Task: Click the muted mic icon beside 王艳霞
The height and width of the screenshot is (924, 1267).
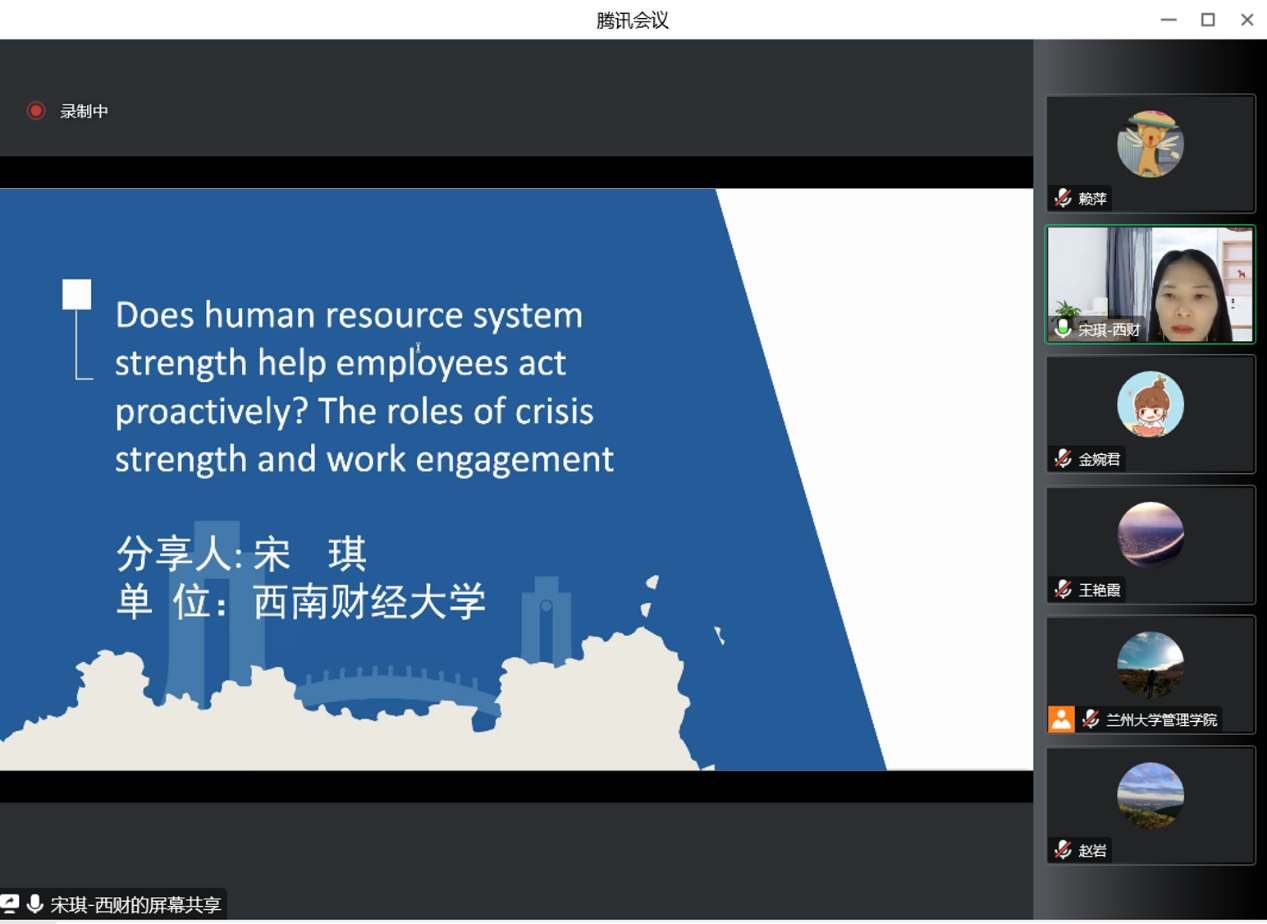Action: pyautogui.click(x=1063, y=590)
